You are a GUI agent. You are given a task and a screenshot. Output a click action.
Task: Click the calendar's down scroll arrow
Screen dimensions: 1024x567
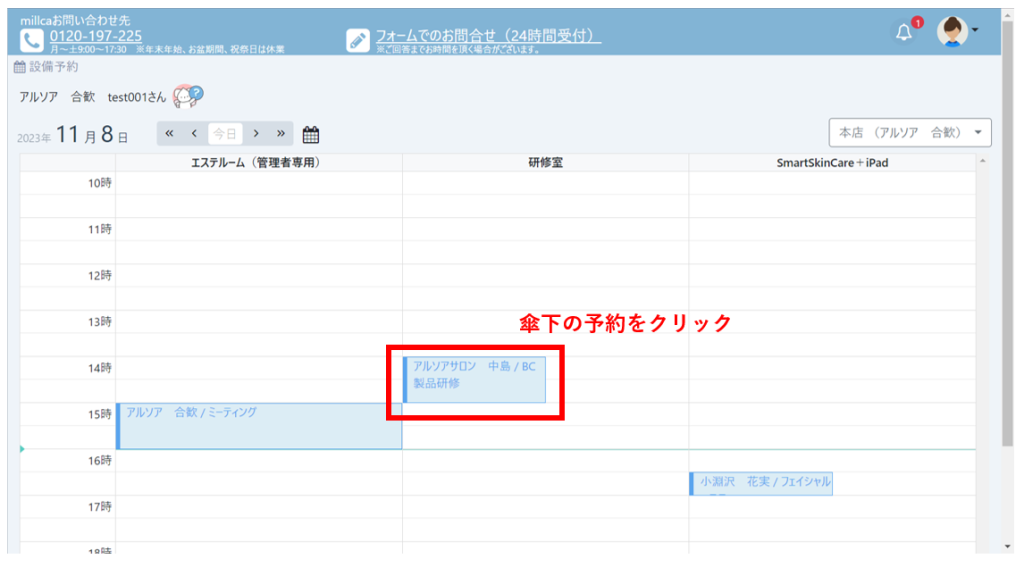(x=983, y=546)
